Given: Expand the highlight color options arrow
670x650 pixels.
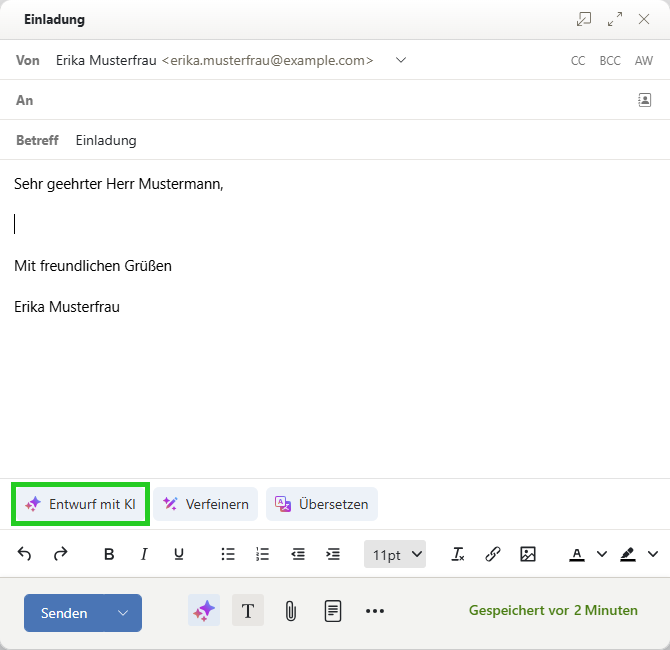Looking at the screenshot, I should point(652,554).
